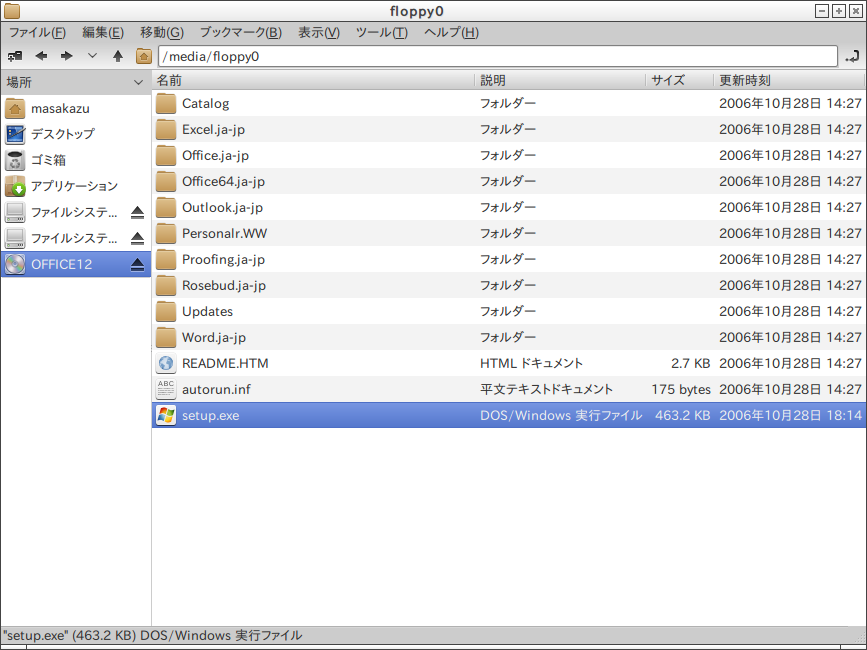
Task: Click the 18:14 modification time of setup.exe
Action: pyautogui.click(x=844, y=415)
